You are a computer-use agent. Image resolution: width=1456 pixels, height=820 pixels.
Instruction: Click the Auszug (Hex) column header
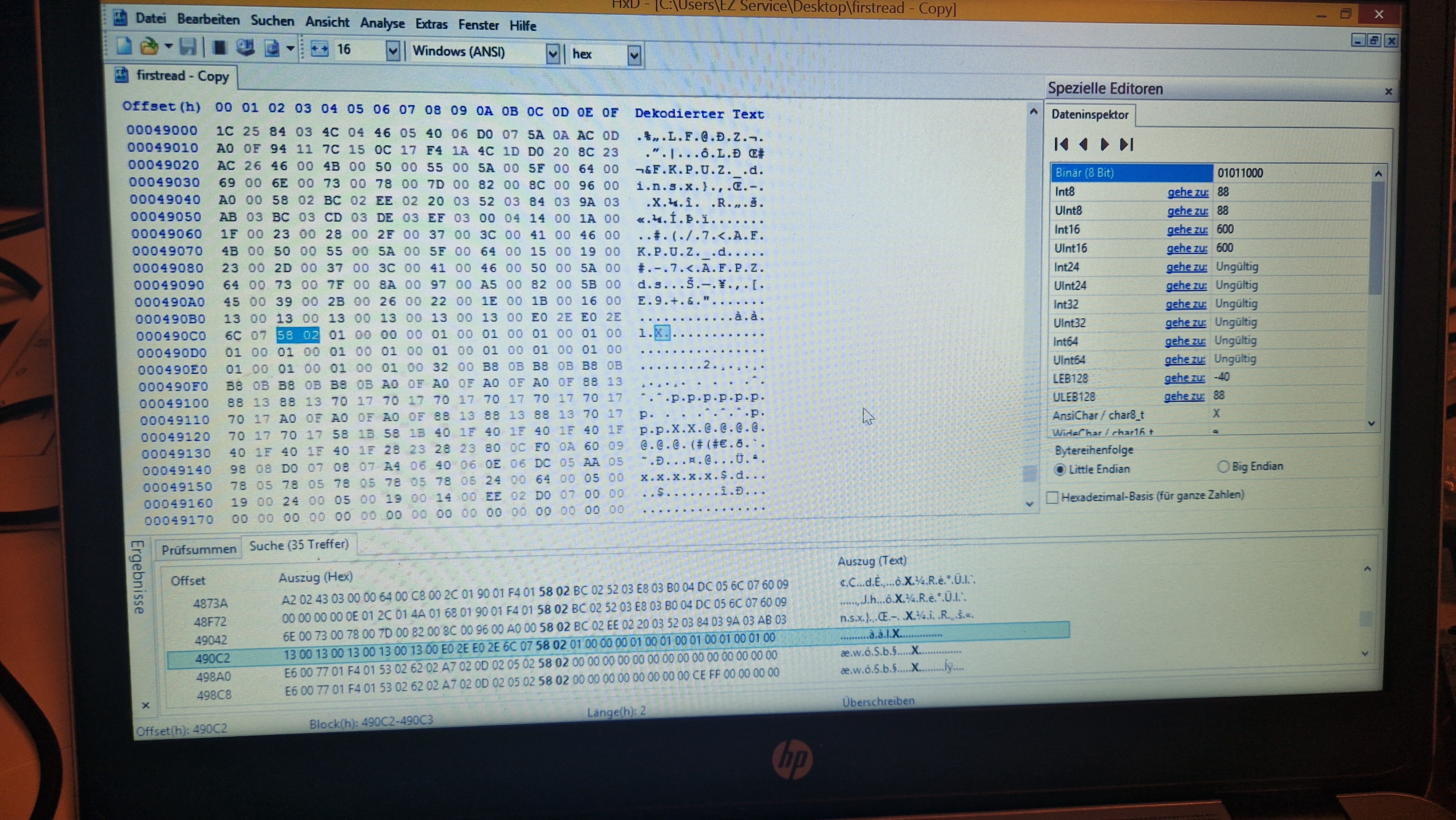(x=315, y=577)
